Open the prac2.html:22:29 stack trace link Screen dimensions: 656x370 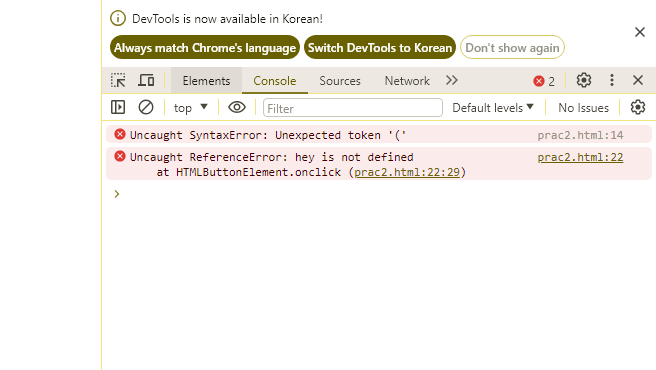(407, 172)
